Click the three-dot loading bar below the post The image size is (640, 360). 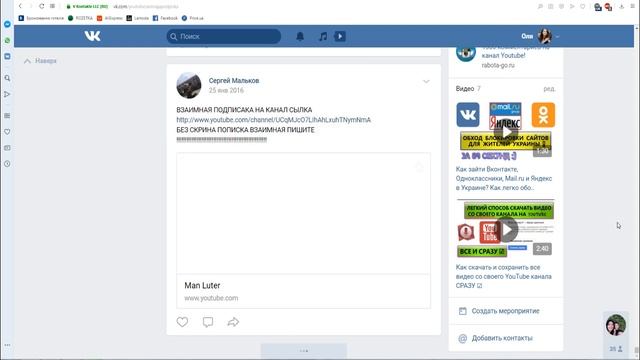tap(304, 351)
